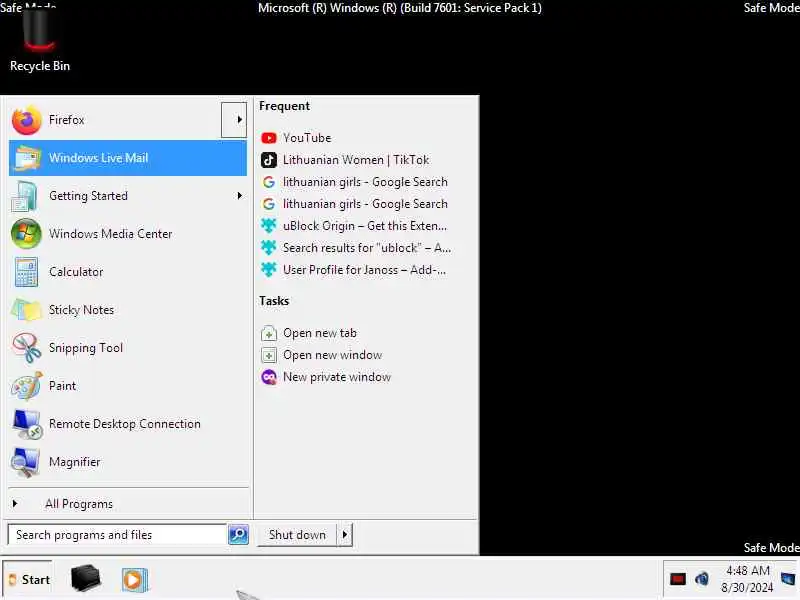
Task: Open the Shut down options arrow
Action: coord(345,535)
